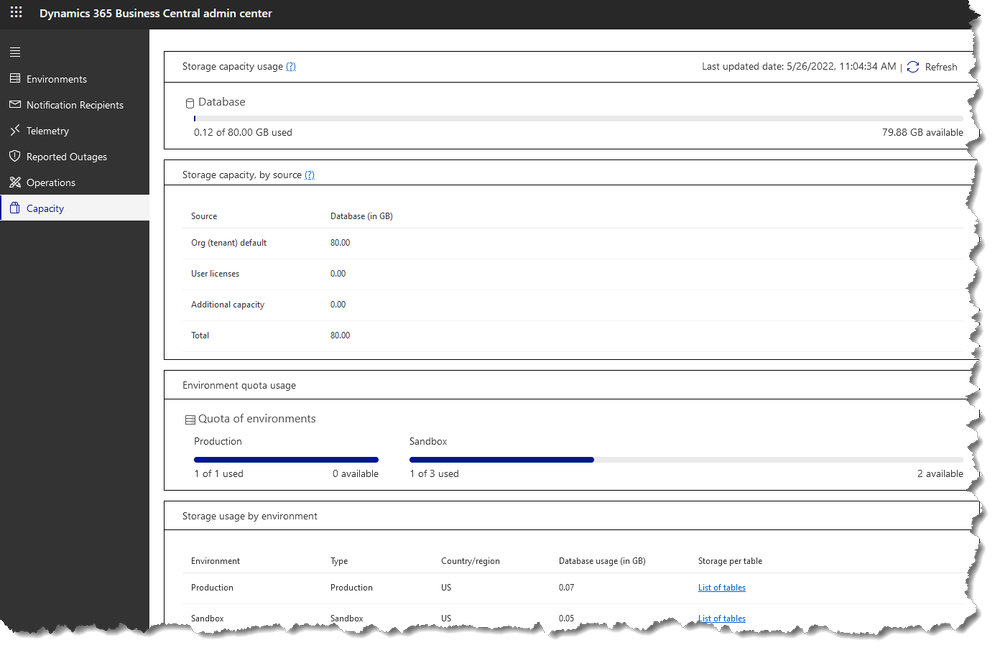Open List of tables for Sandbox
The width and height of the screenshot is (1000, 653).
click(721, 618)
